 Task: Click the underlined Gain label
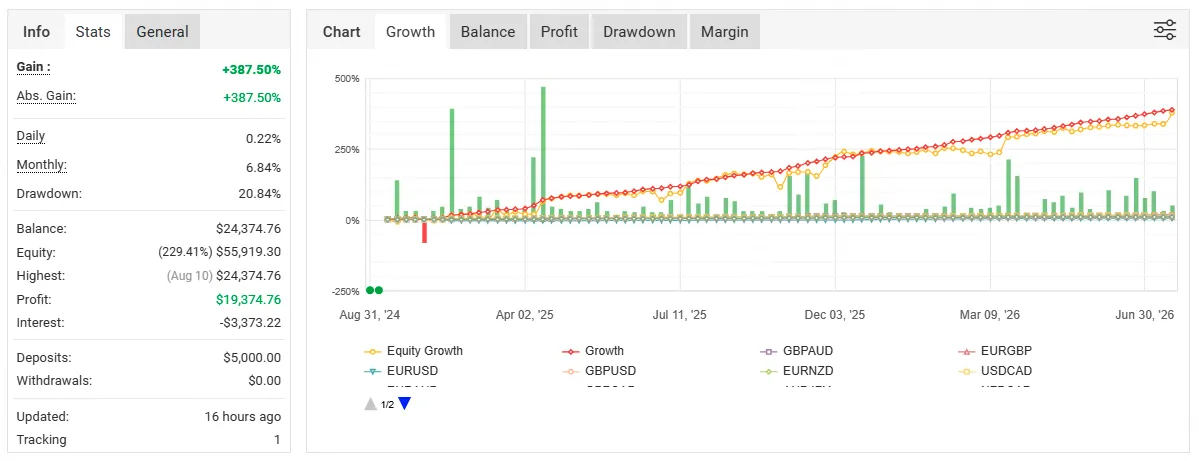[x=34, y=67]
